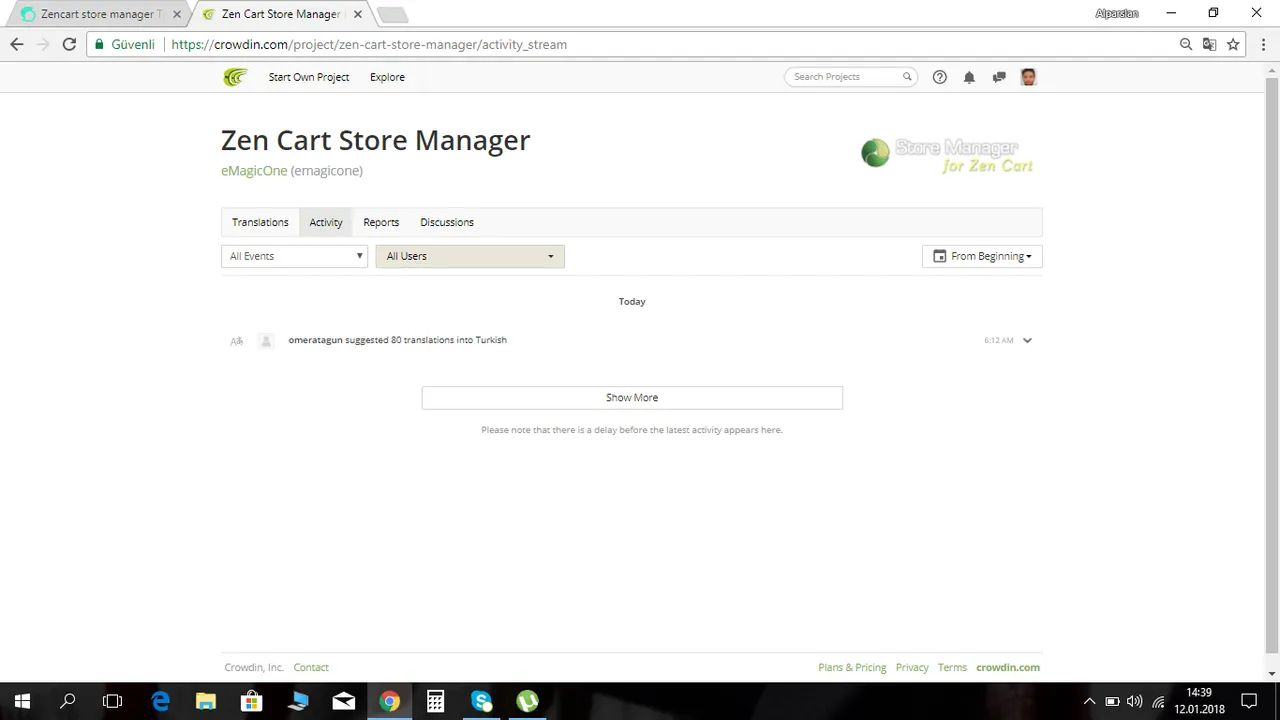Show hidden system tray icons
This screenshot has width=1280, height=720.
tap(1090, 701)
